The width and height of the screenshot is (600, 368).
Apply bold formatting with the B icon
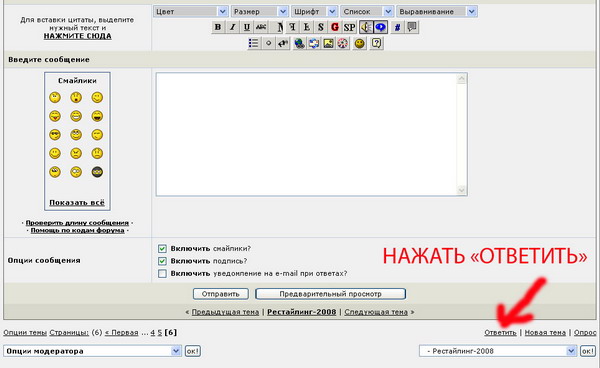pyautogui.click(x=218, y=27)
